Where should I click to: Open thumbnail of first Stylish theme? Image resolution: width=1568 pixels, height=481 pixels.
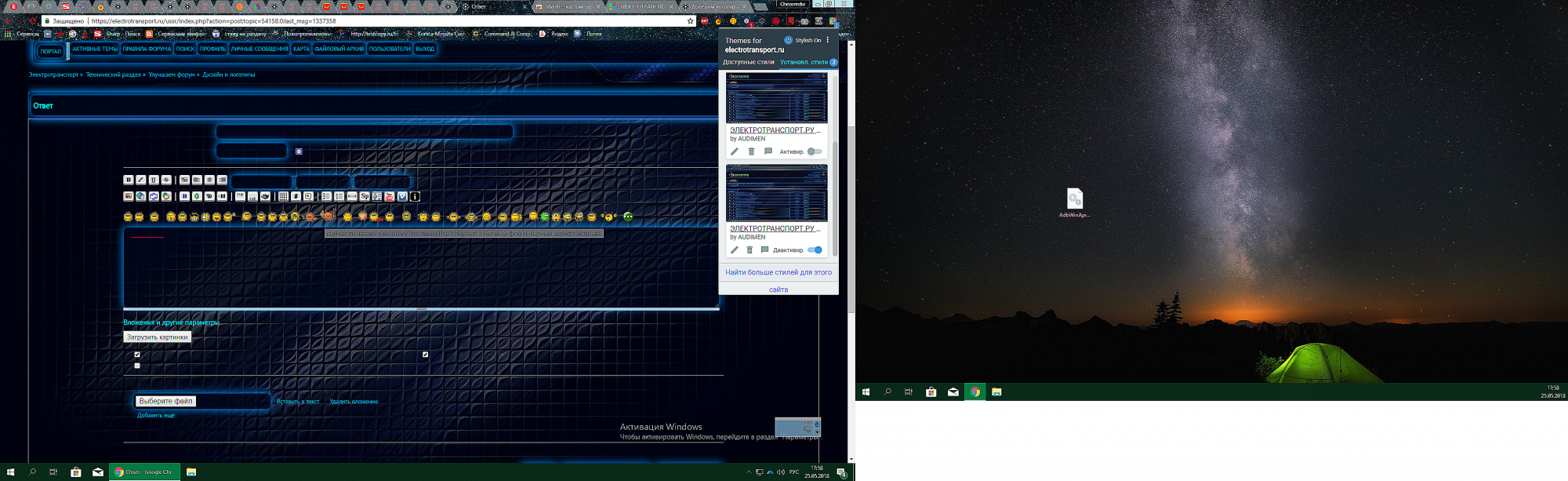tap(776, 97)
